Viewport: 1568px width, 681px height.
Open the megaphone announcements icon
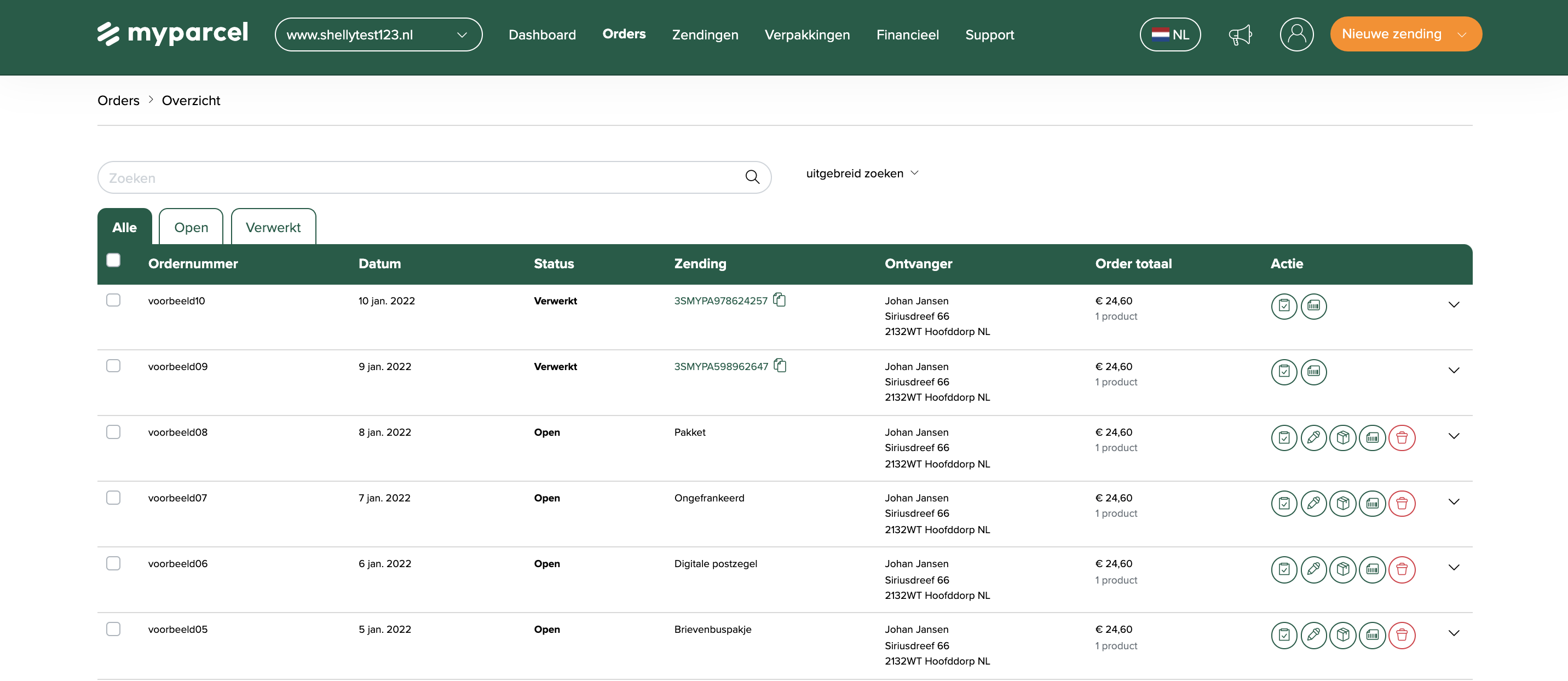pyautogui.click(x=1240, y=34)
